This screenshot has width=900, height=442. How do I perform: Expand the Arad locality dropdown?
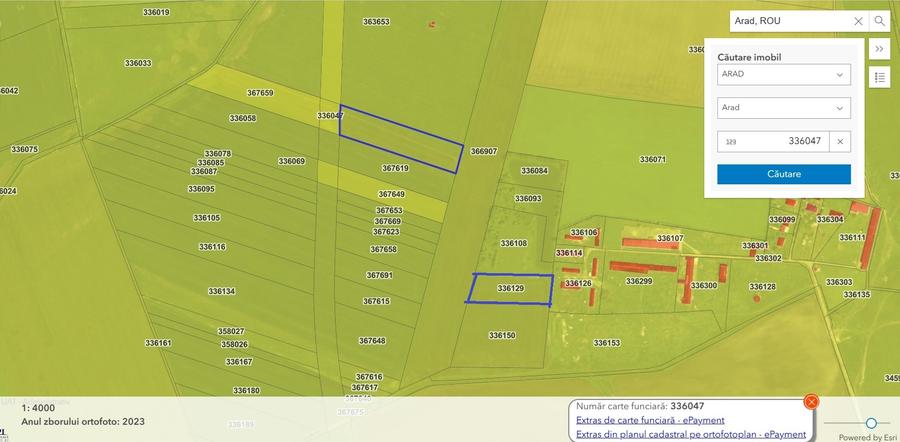pyautogui.click(x=783, y=108)
